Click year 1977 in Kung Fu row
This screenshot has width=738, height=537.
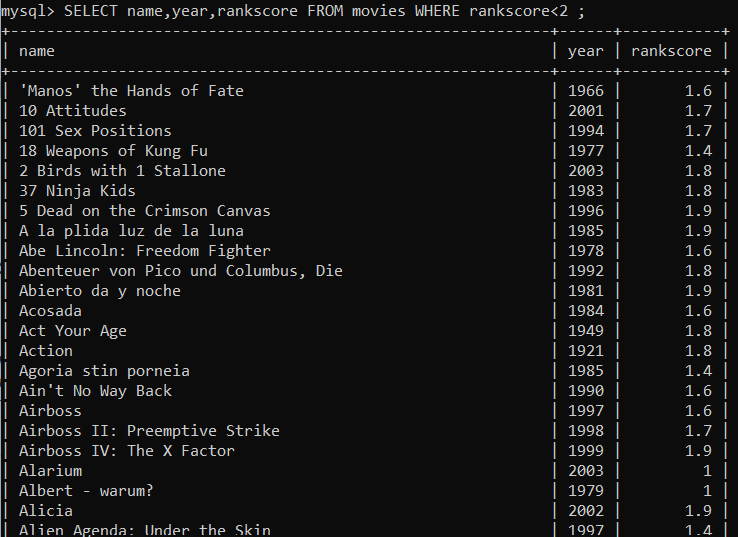point(586,151)
